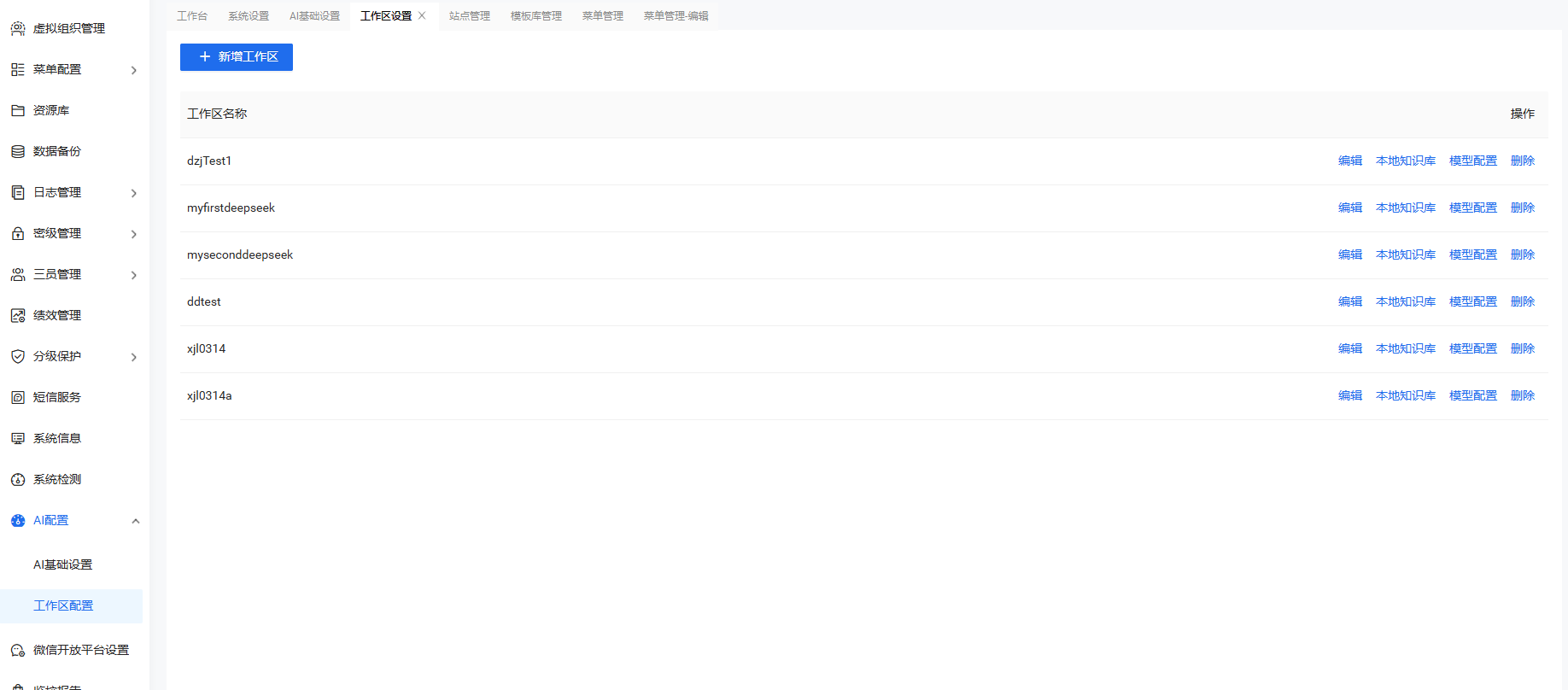The height and width of the screenshot is (690, 1568).
Task: Click the 微信开放平台设置 icon
Action: click(18, 651)
